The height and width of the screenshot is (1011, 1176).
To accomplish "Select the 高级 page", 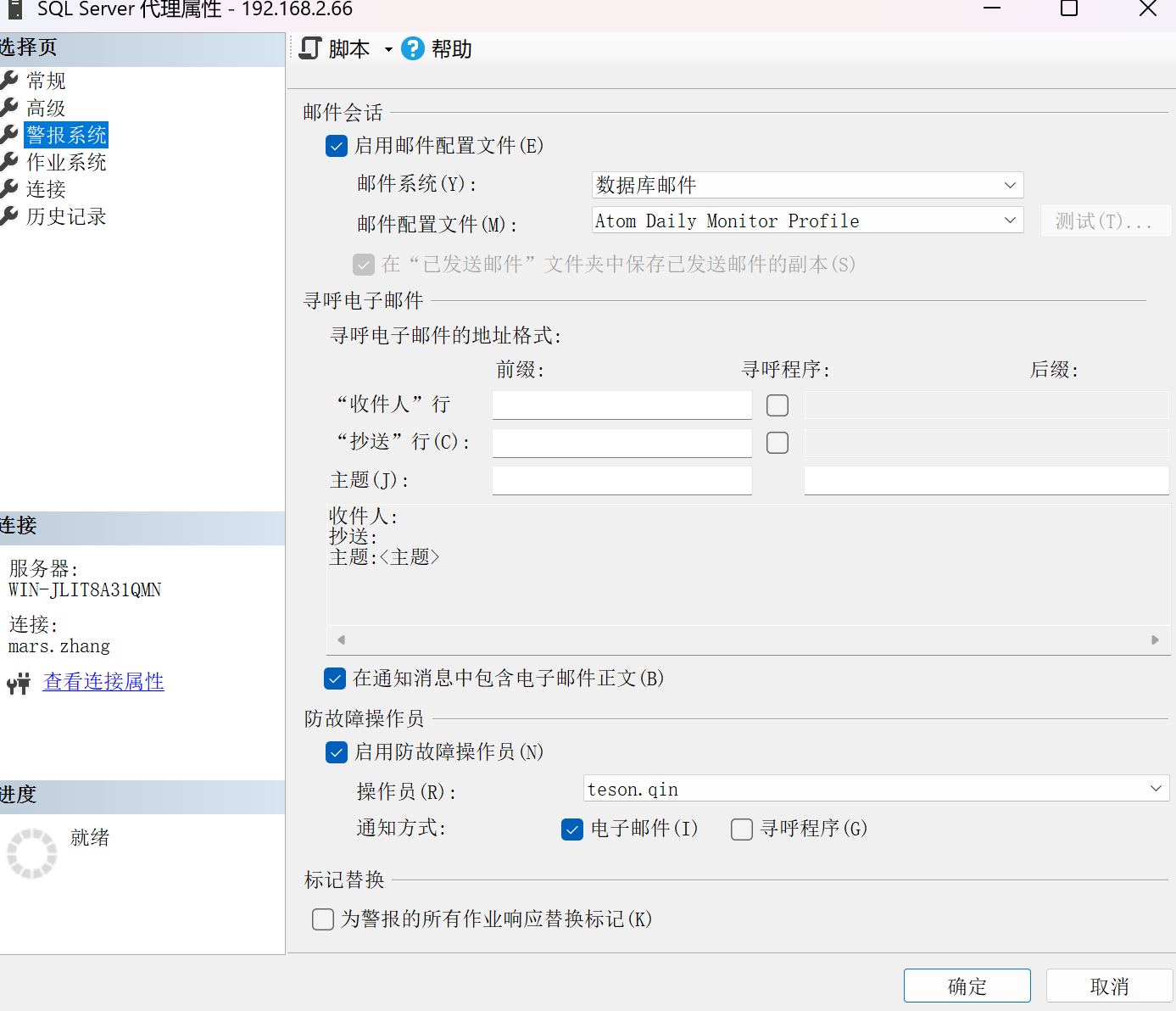I will [x=46, y=108].
